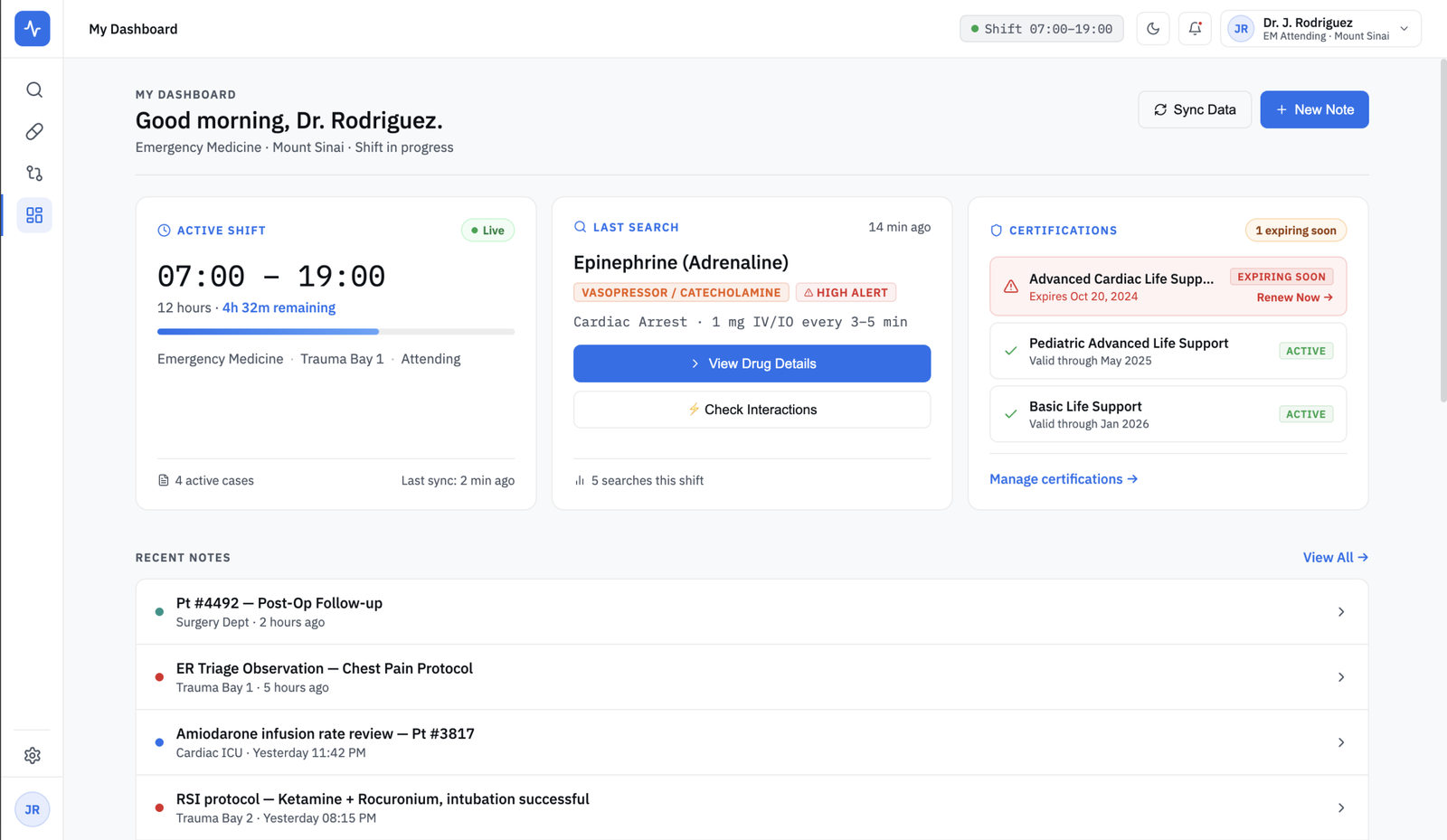Open Amiodarone infusion rate review note

pyautogui.click(x=752, y=742)
